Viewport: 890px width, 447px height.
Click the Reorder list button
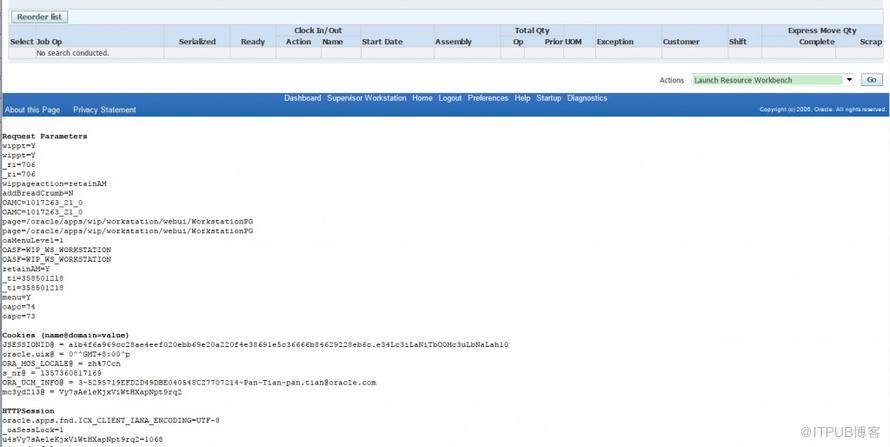(40, 17)
